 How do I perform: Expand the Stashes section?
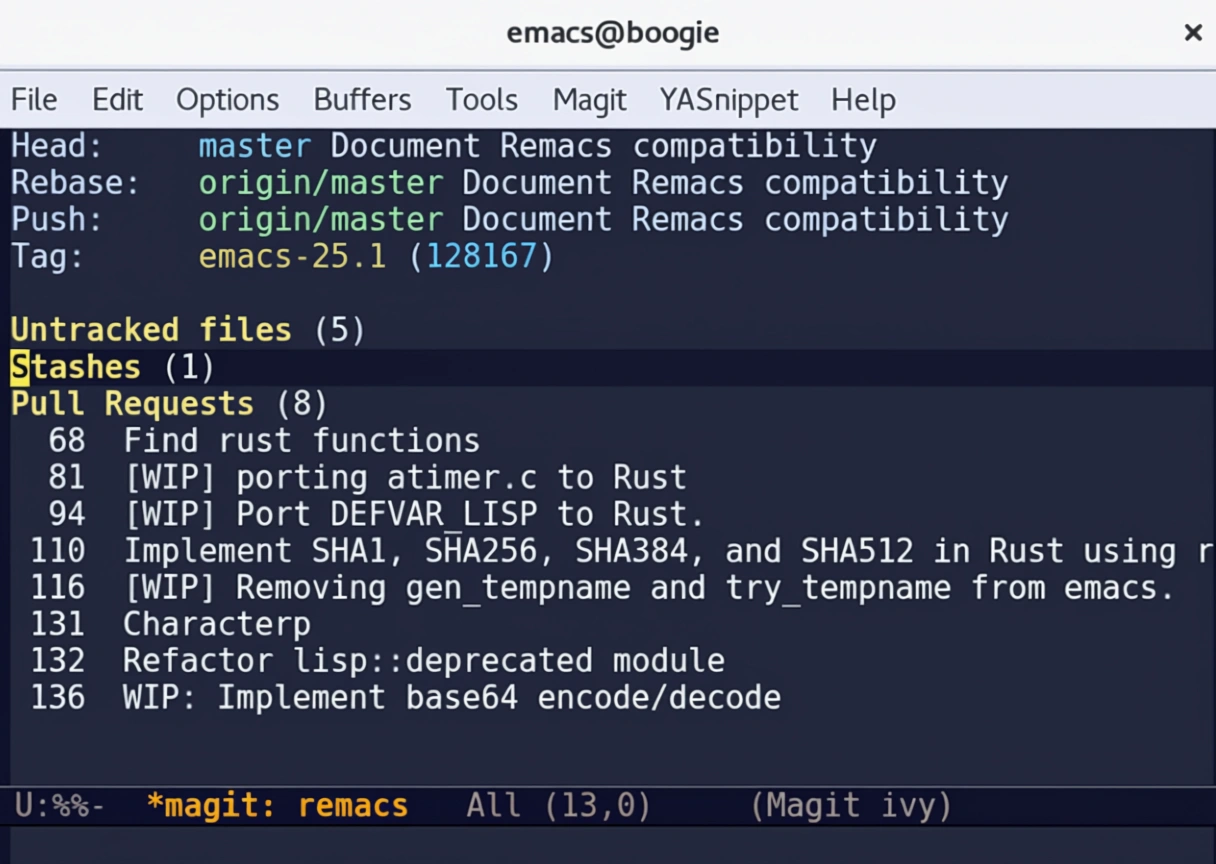pyautogui.click(x=76, y=367)
